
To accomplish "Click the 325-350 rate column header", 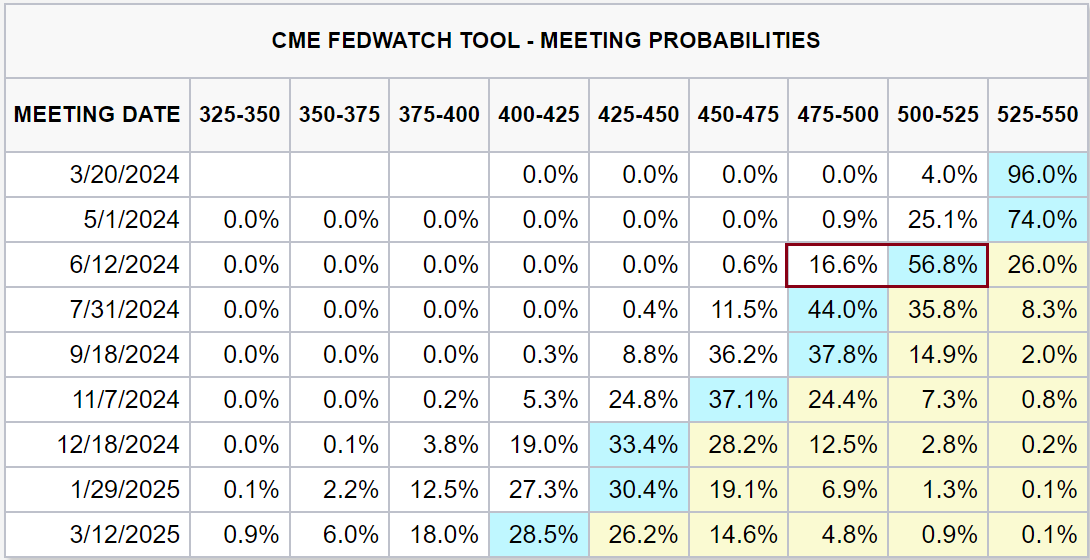I will (239, 115).
